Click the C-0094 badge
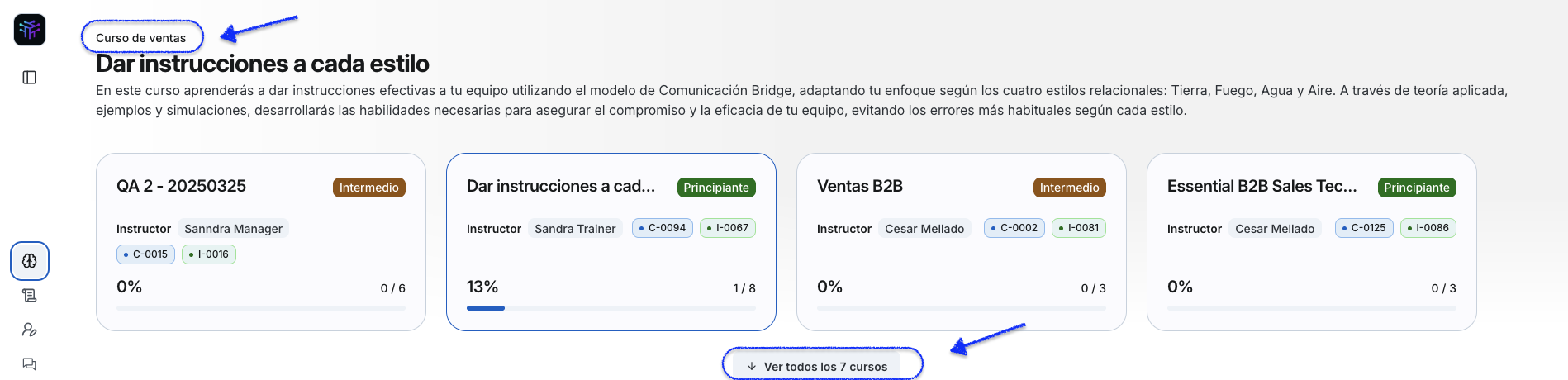Screen dimensions: 1568x380 [x=663, y=228]
